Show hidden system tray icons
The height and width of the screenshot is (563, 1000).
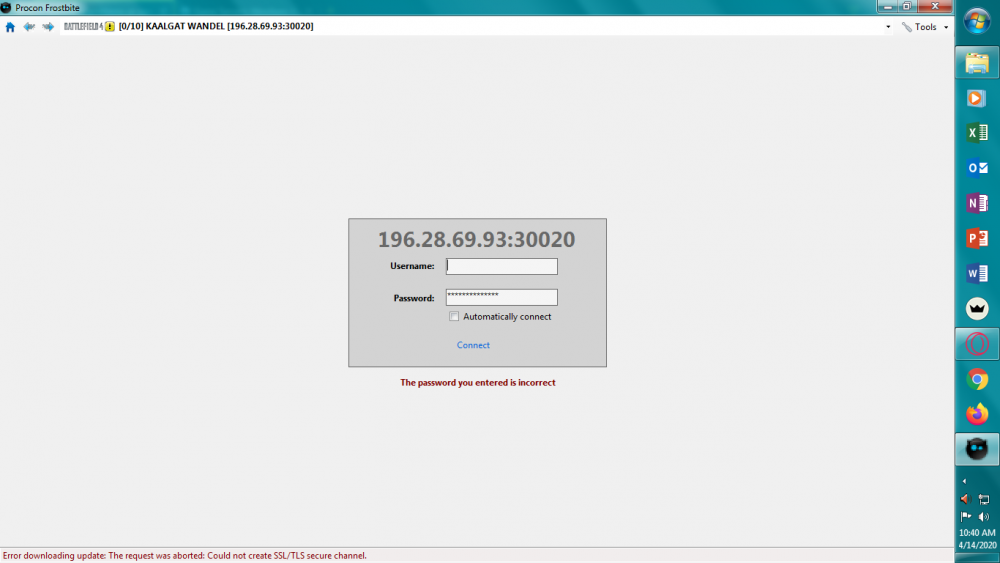pos(964,481)
